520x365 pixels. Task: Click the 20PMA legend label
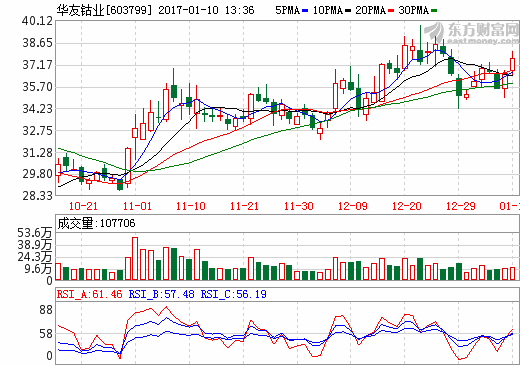pyautogui.click(x=371, y=10)
